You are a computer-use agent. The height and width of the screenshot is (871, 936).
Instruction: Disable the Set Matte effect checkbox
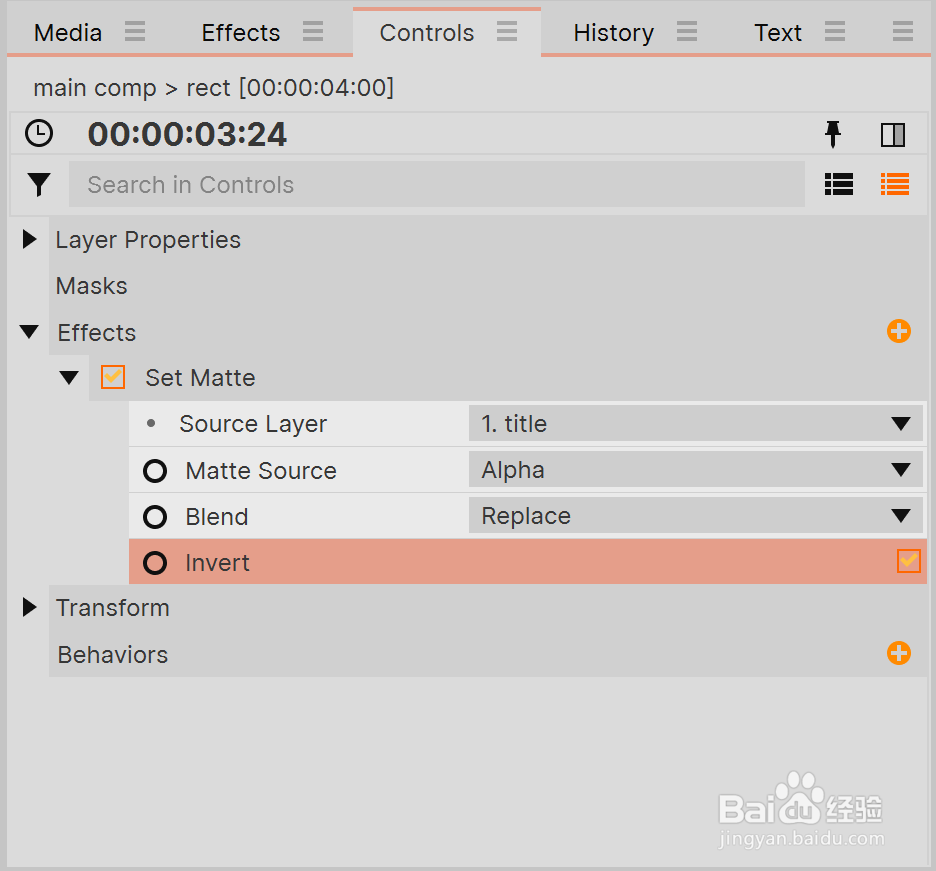coord(113,377)
